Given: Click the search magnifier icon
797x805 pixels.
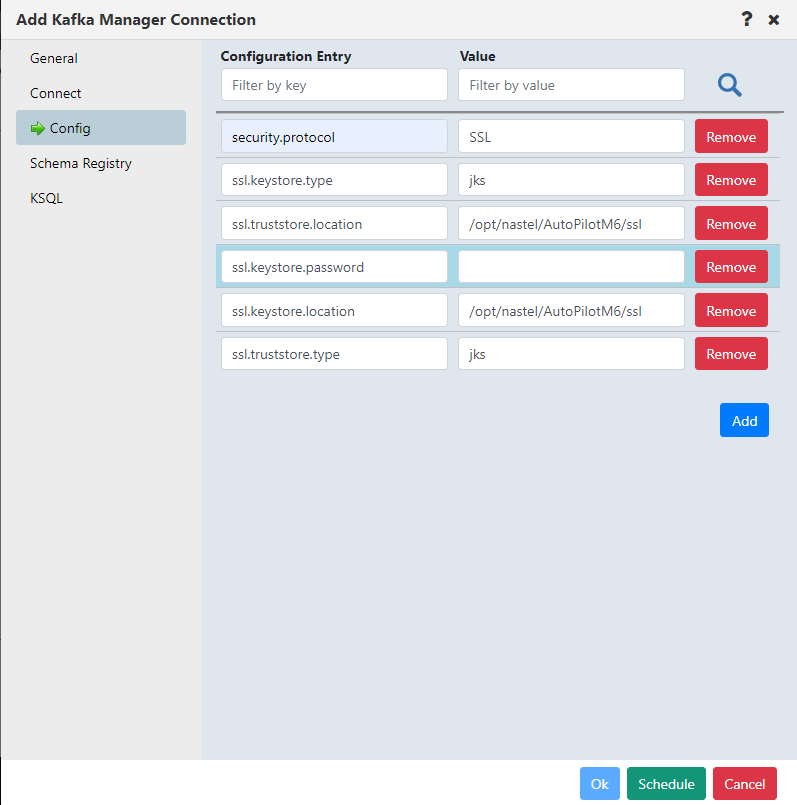Looking at the screenshot, I should point(729,85).
